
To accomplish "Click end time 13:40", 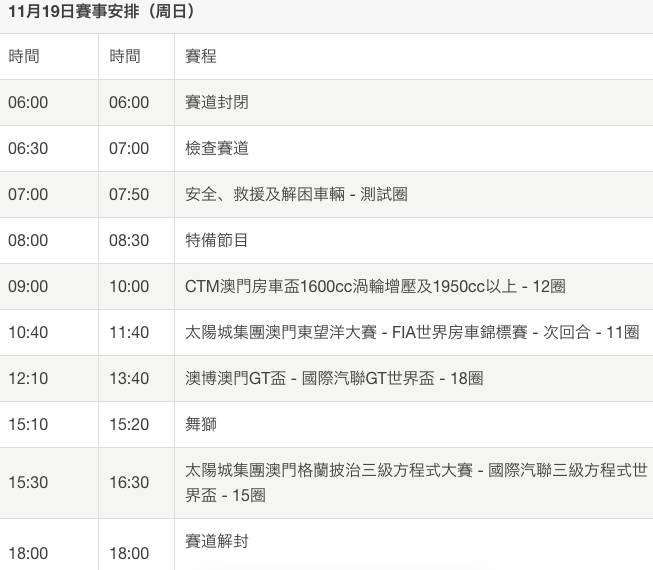I will (x=129, y=378).
